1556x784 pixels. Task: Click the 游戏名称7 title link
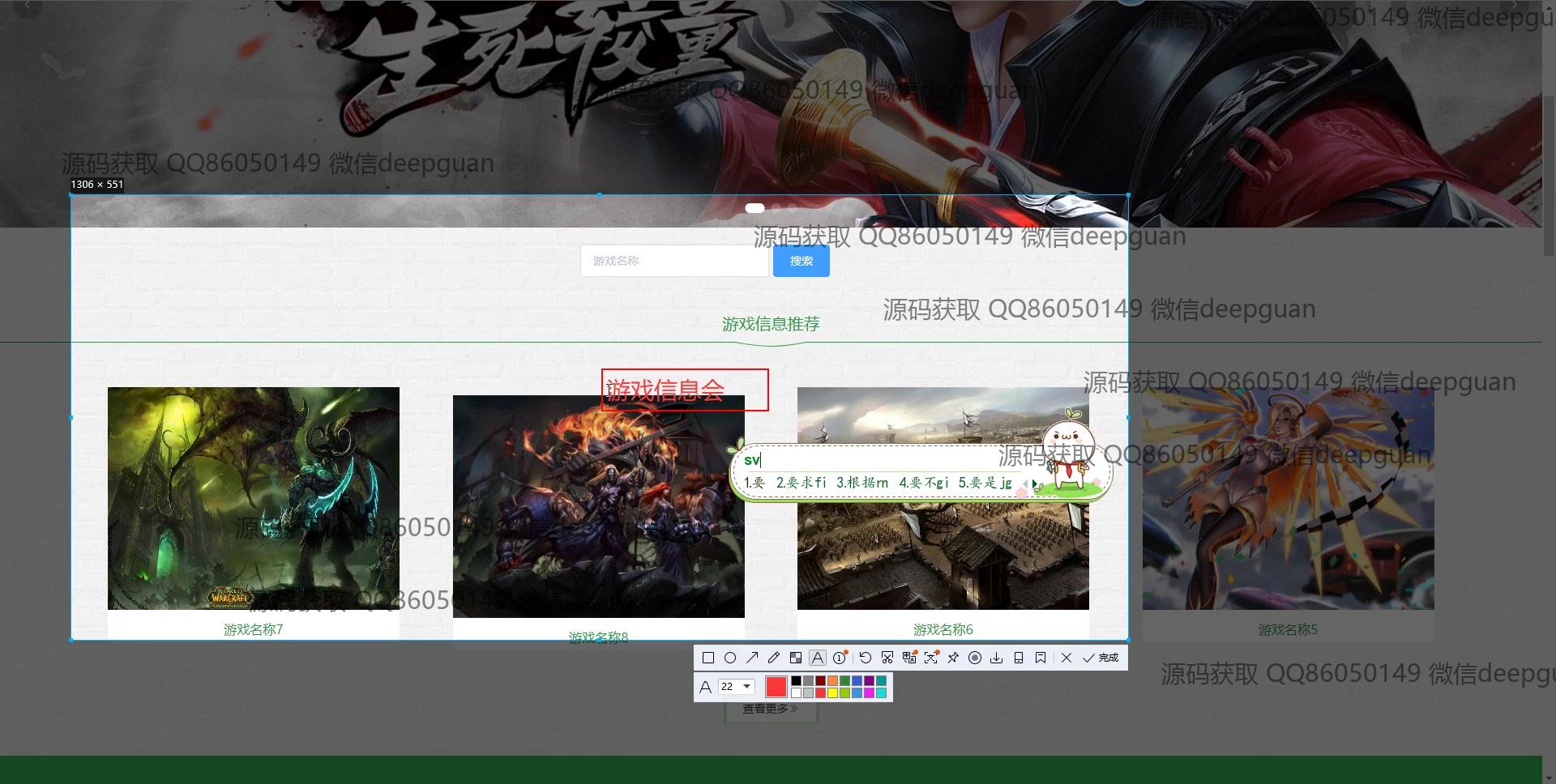tap(254, 629)
